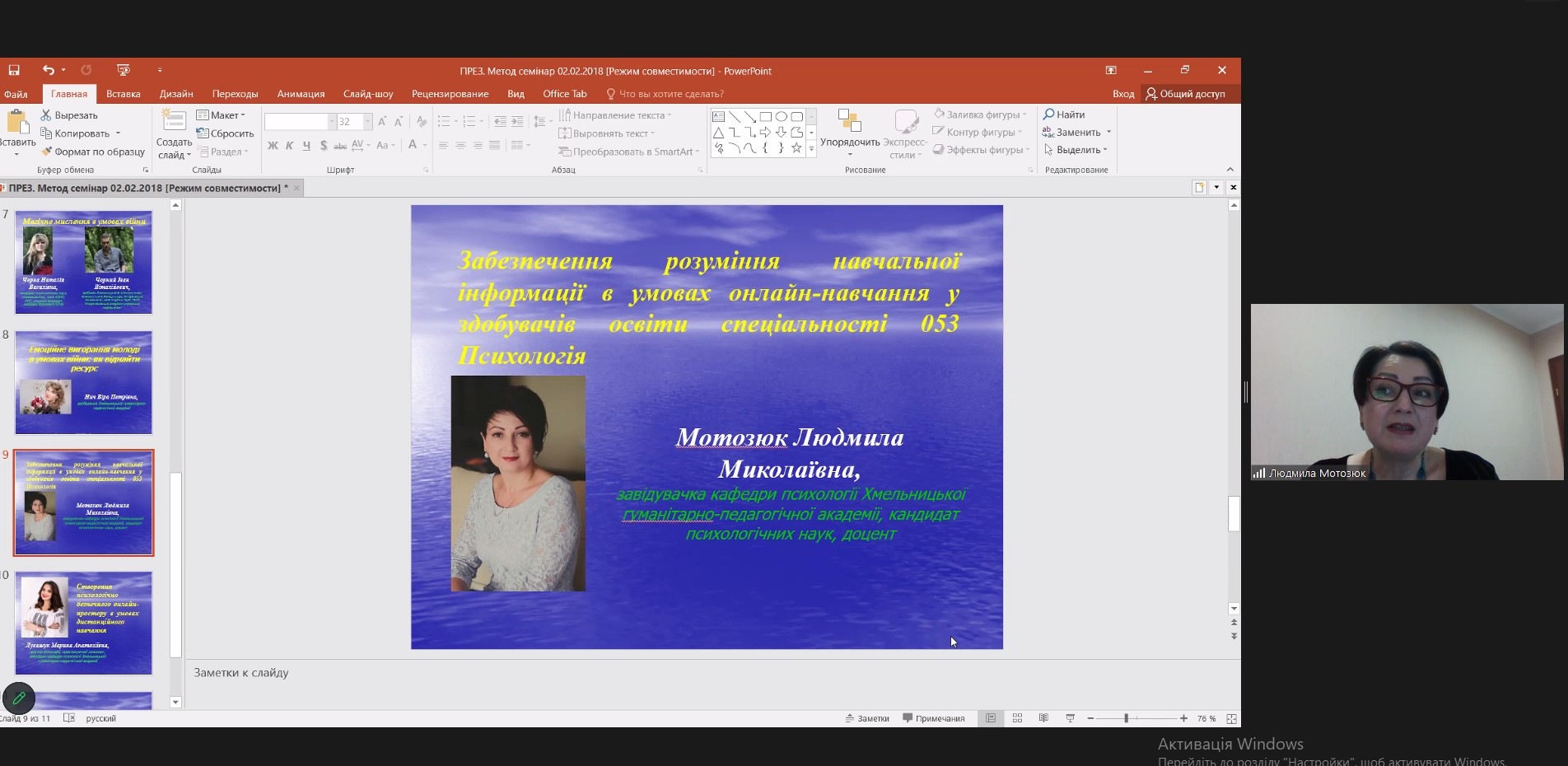Click the Undo arrow icon
This screenshot has width=1568, height=766.
(49, 71)
